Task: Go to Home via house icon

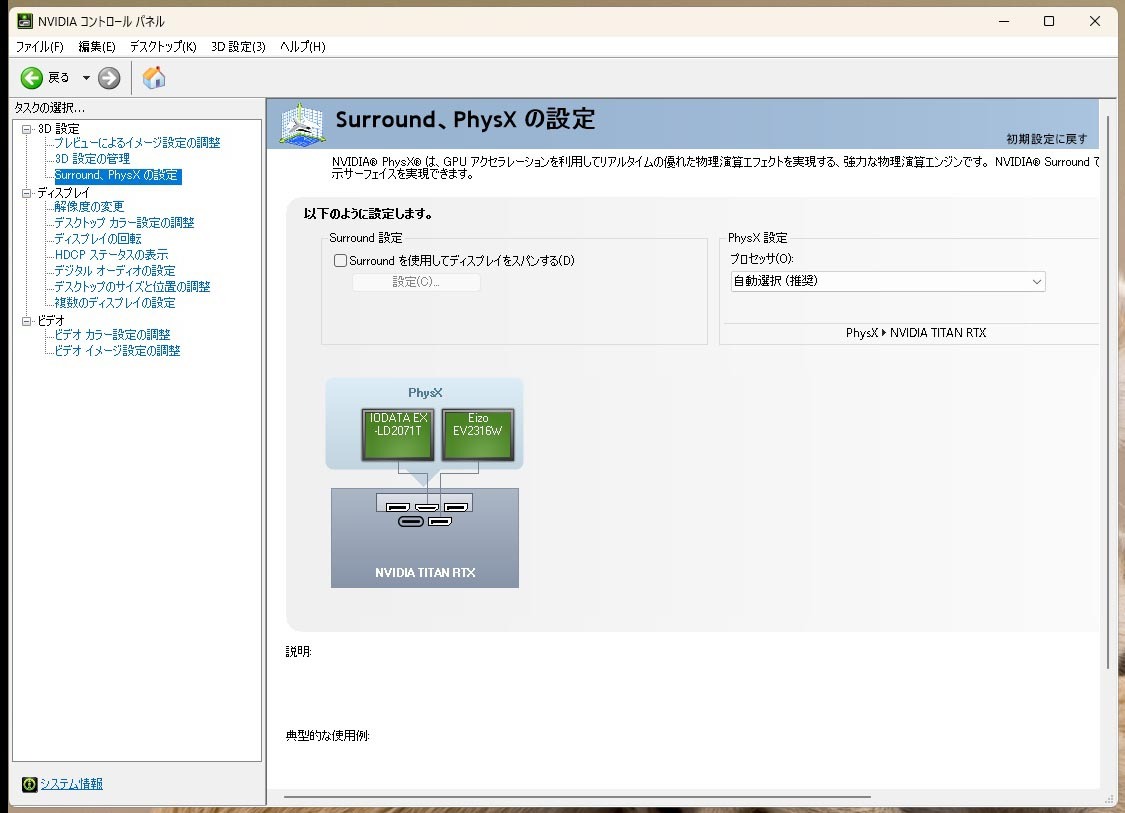Action: tap(154, 77)
